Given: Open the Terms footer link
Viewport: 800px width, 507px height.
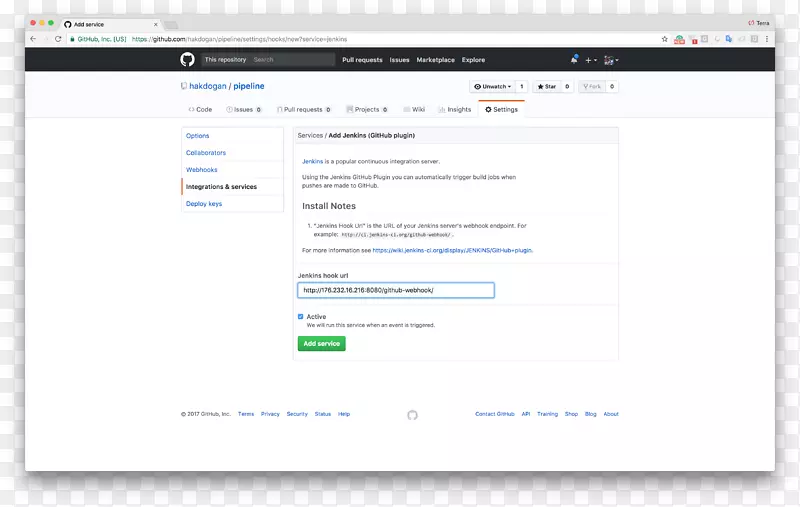Looking at the screenshot, I should point(246,414).
